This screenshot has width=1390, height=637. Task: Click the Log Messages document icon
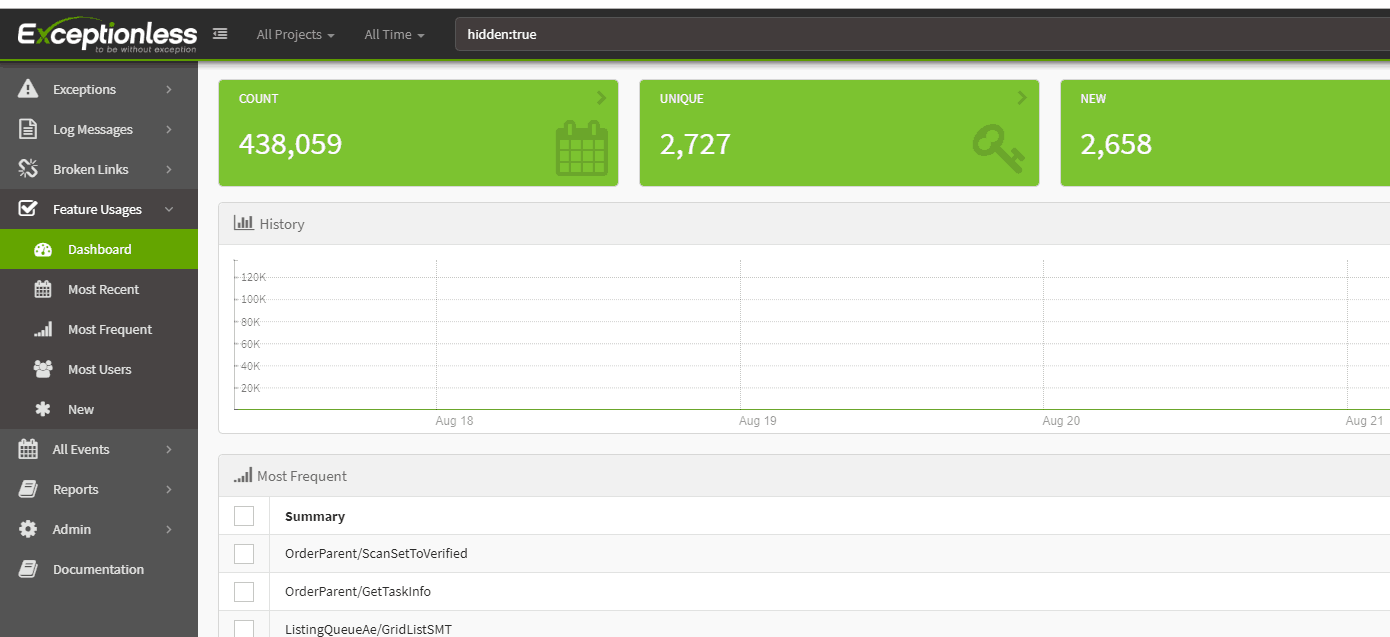[29, 128]
